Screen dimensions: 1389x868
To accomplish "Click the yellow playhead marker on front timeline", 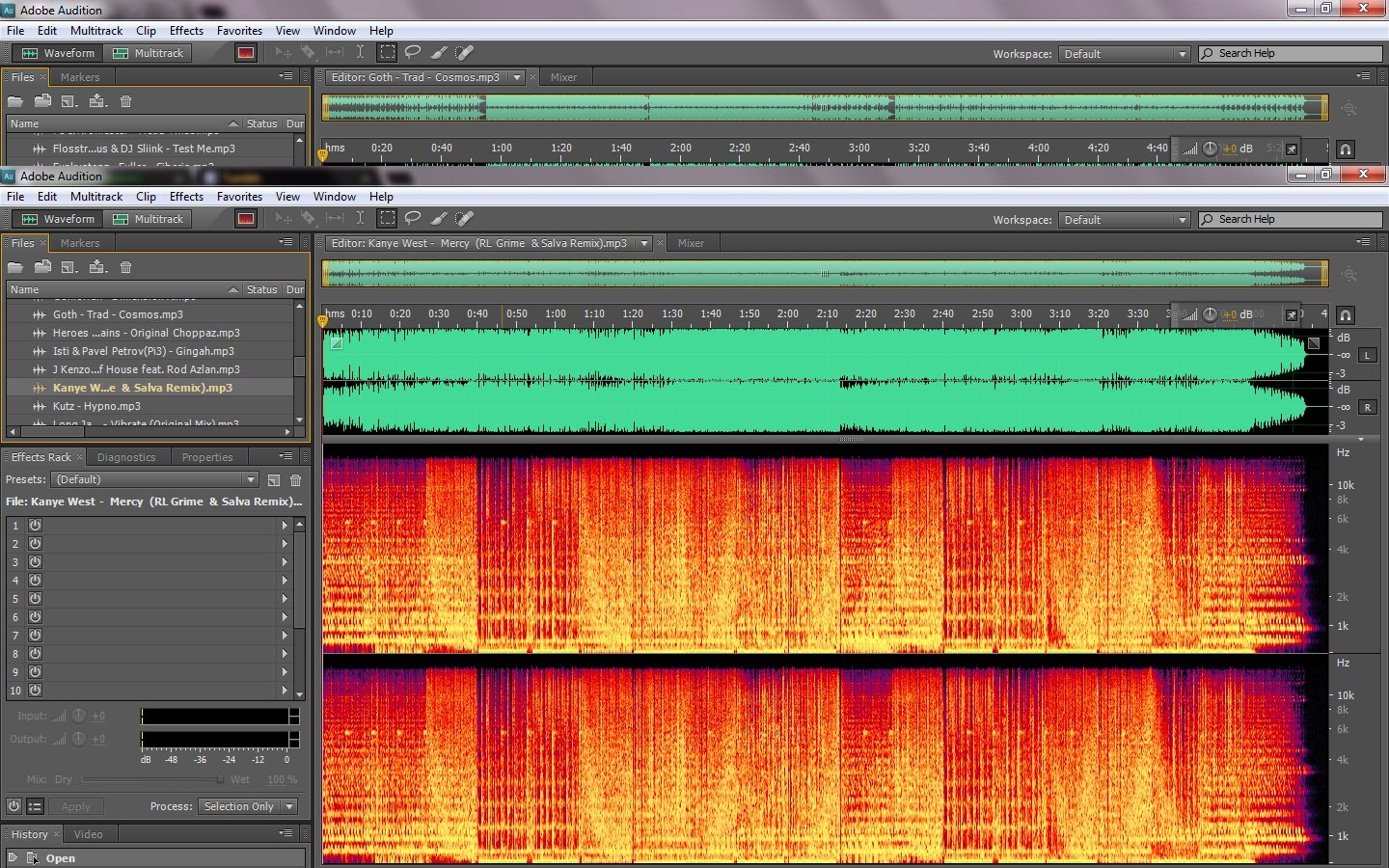I will pyautogui.click(x=322, y=321).
